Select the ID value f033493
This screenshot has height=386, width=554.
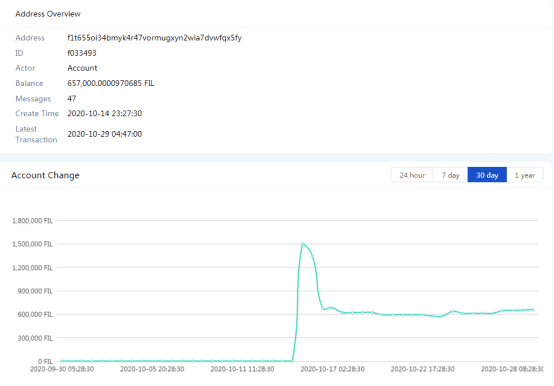(82, 53)
